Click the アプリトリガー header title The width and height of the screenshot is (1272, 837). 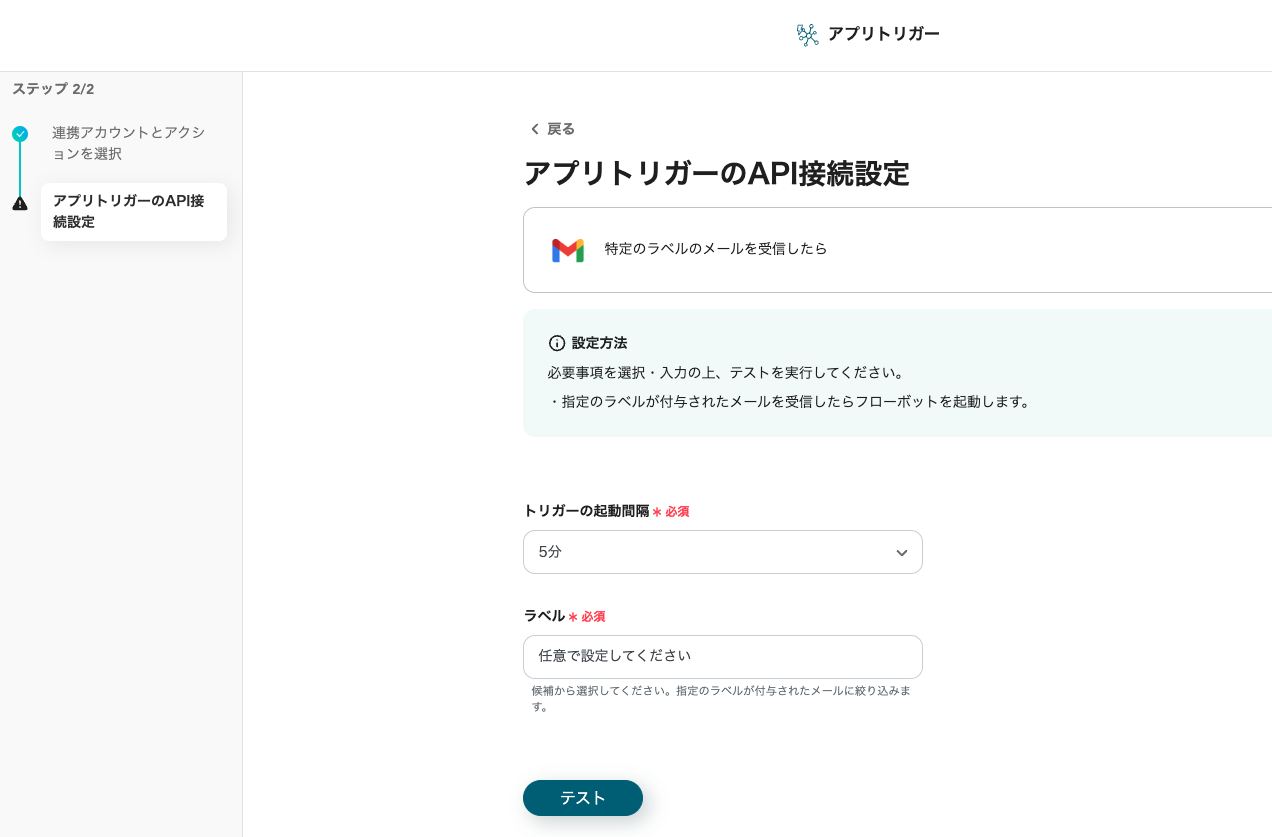click(883, 34)
